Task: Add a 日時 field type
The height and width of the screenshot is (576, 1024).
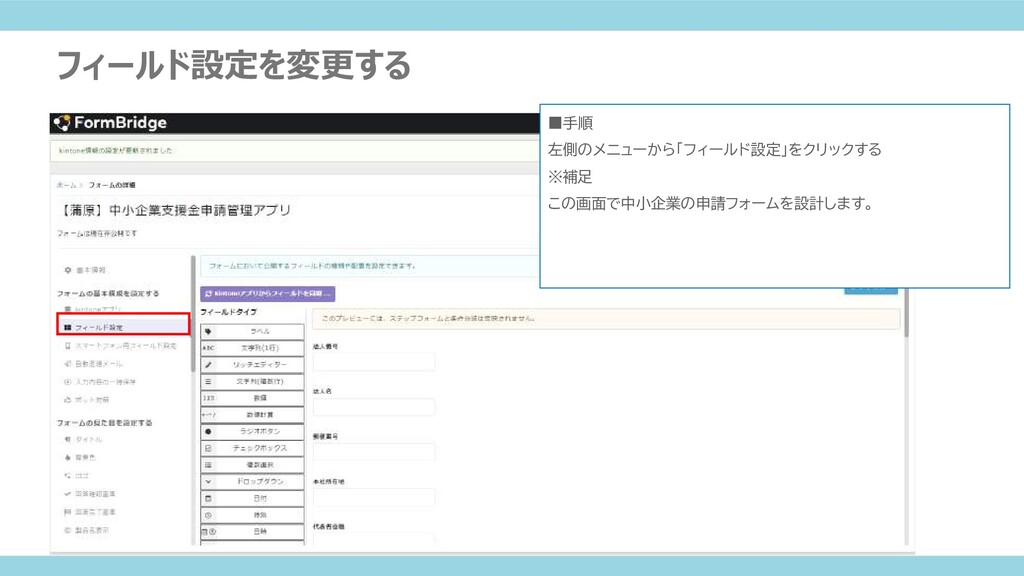Action: coord(252,532)
